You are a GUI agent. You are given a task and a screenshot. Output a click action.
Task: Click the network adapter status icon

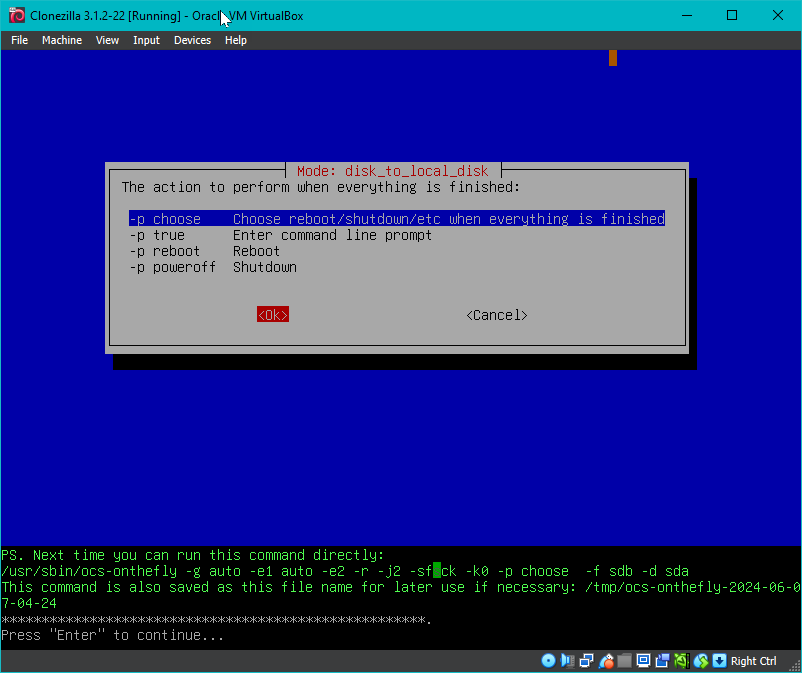click(586, 661)
